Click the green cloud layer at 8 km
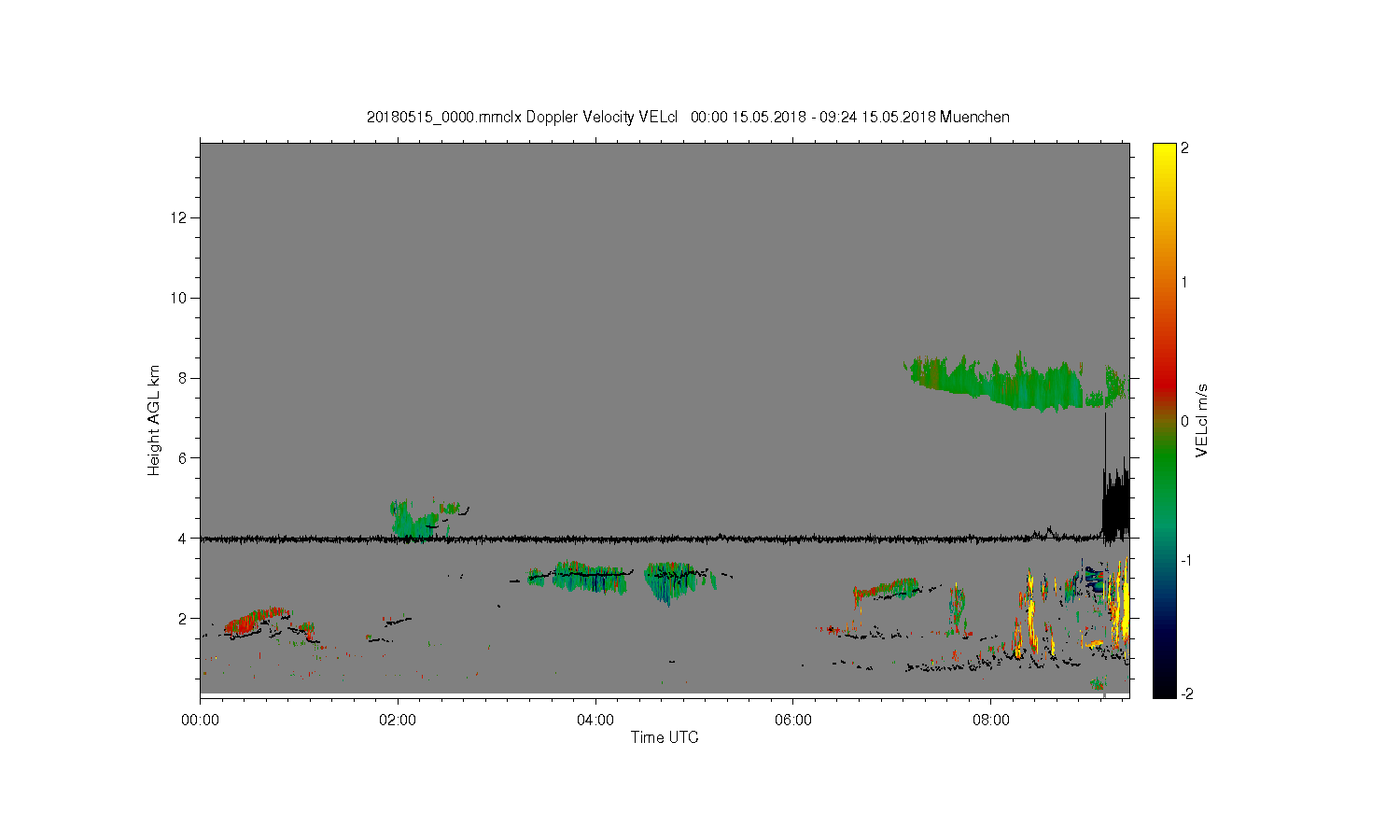 (x=1015, y=383)
